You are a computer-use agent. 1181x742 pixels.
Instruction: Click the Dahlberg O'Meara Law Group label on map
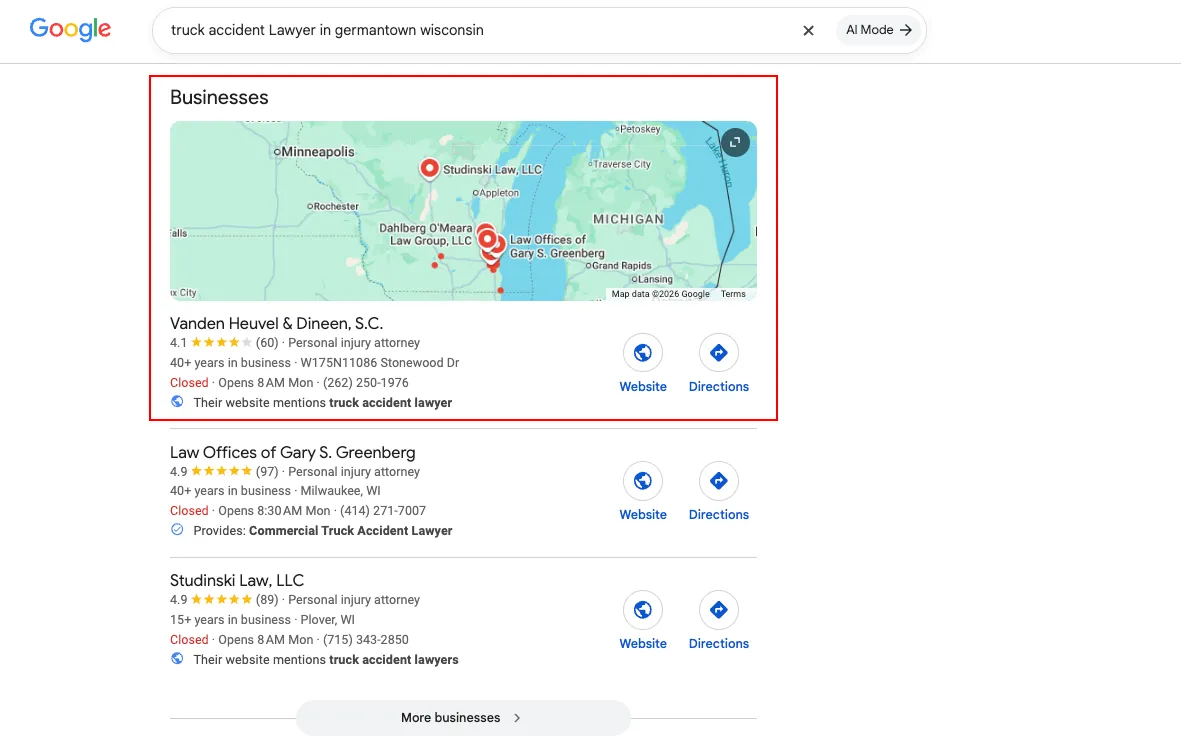point(426,234)
